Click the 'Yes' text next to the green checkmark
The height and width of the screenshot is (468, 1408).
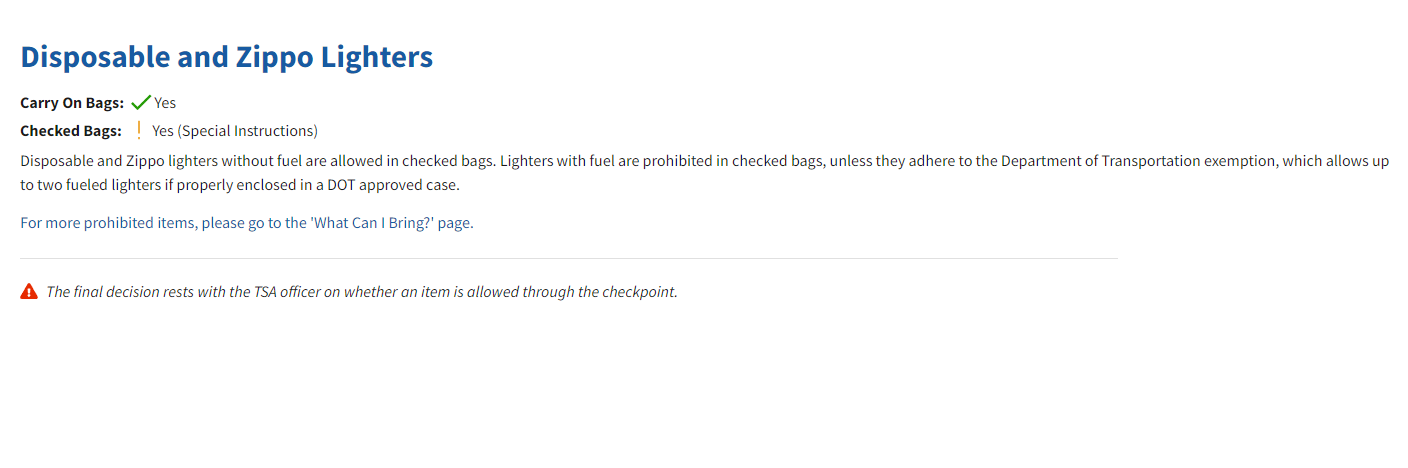pyautogui.click(x=165, y=103)
